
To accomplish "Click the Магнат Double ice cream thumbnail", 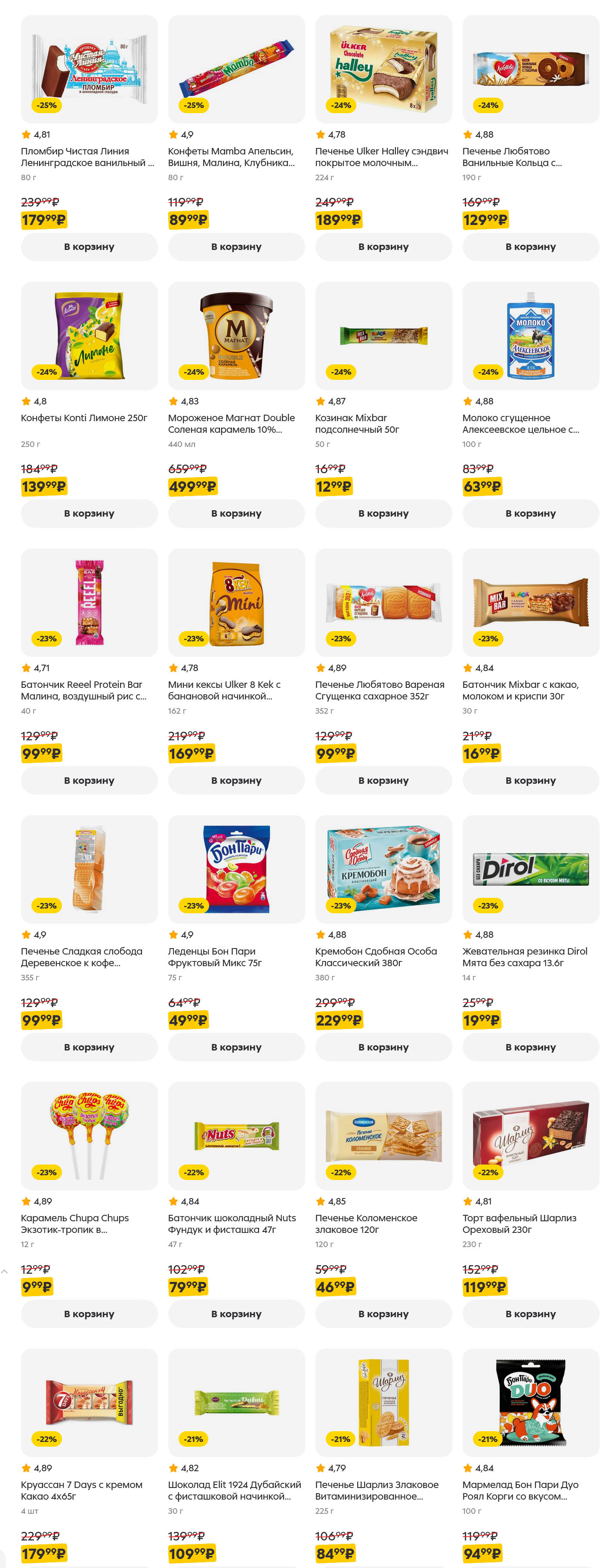I will 236,336.
